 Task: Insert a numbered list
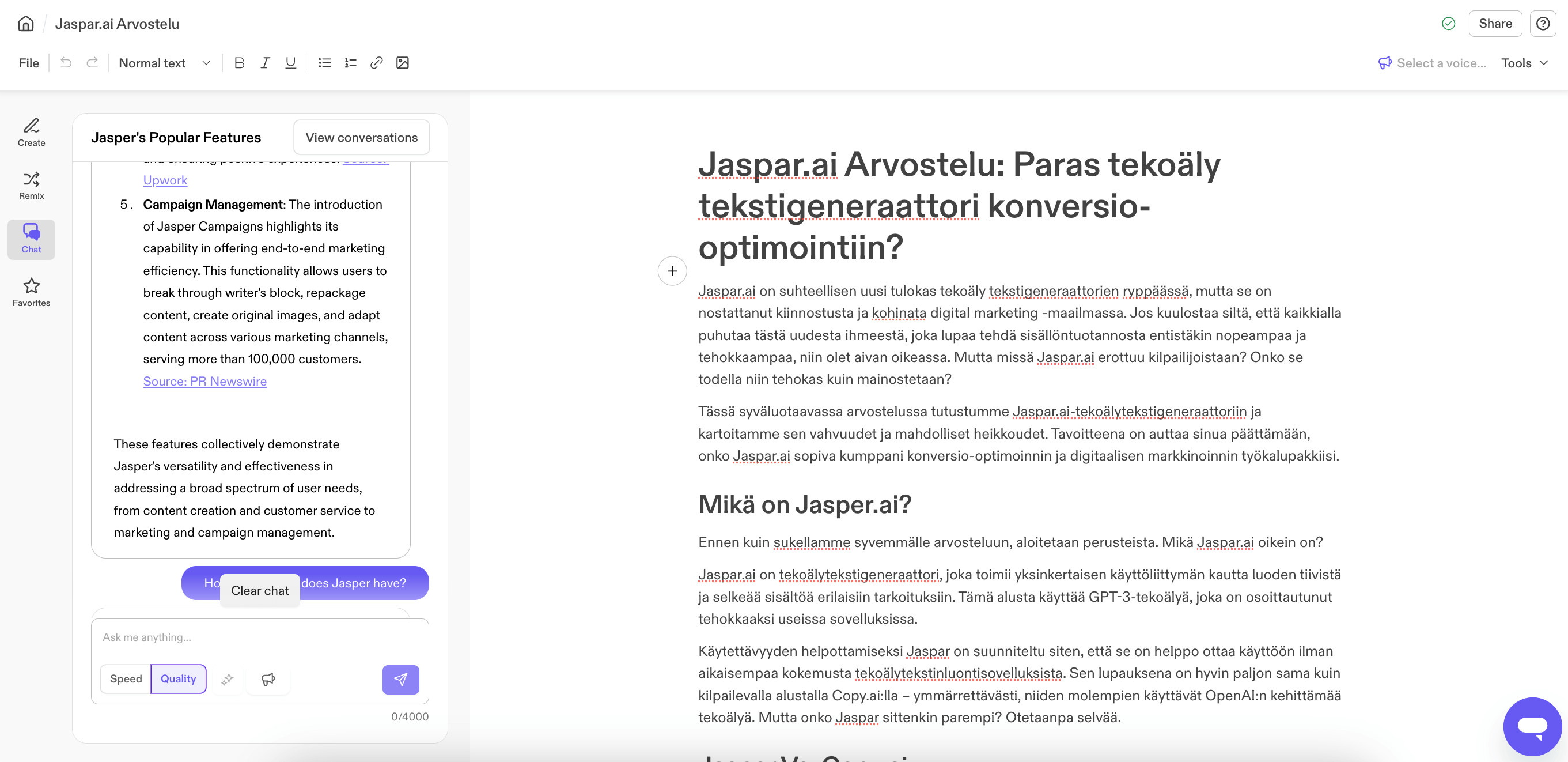[351, 63]
